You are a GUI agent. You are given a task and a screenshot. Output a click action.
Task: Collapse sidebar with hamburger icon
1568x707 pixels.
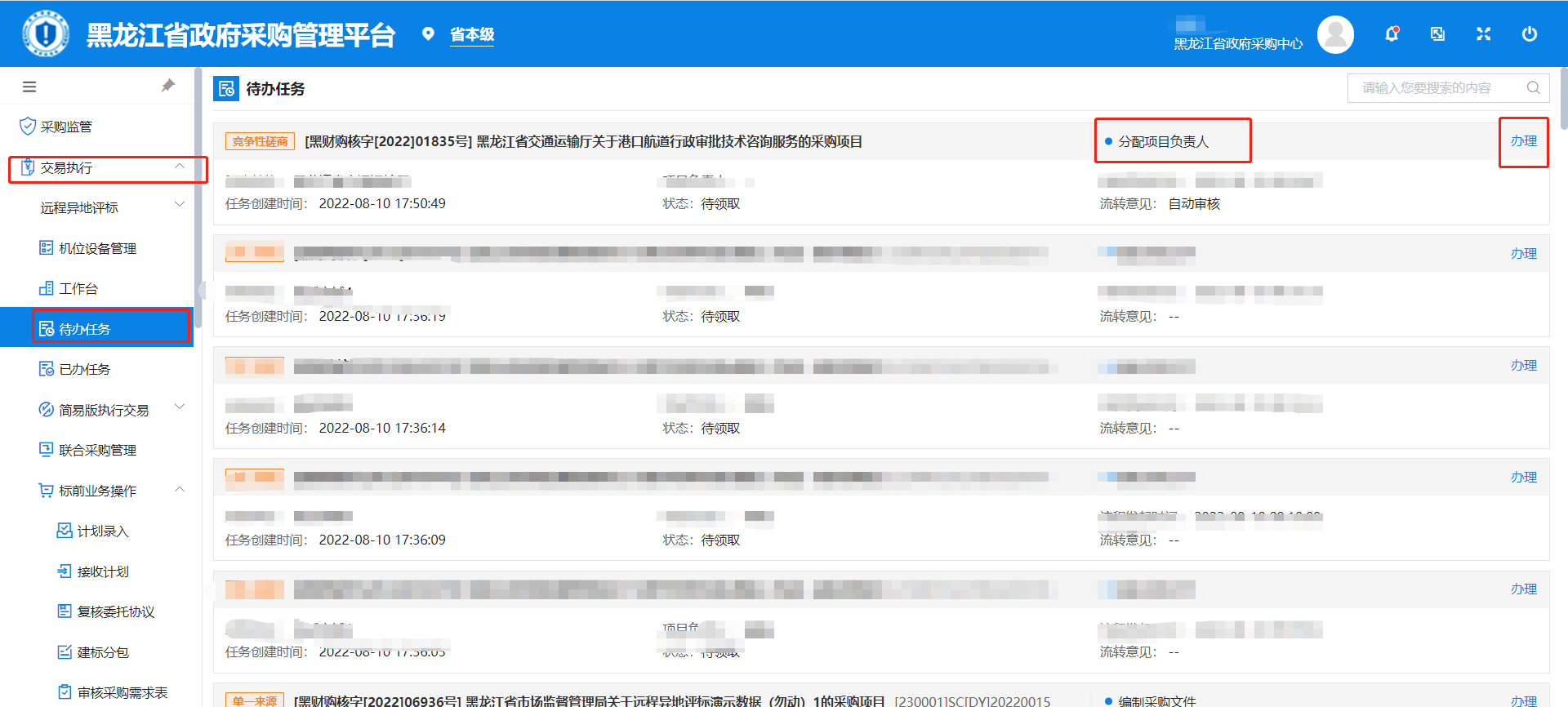pos(29,87)
